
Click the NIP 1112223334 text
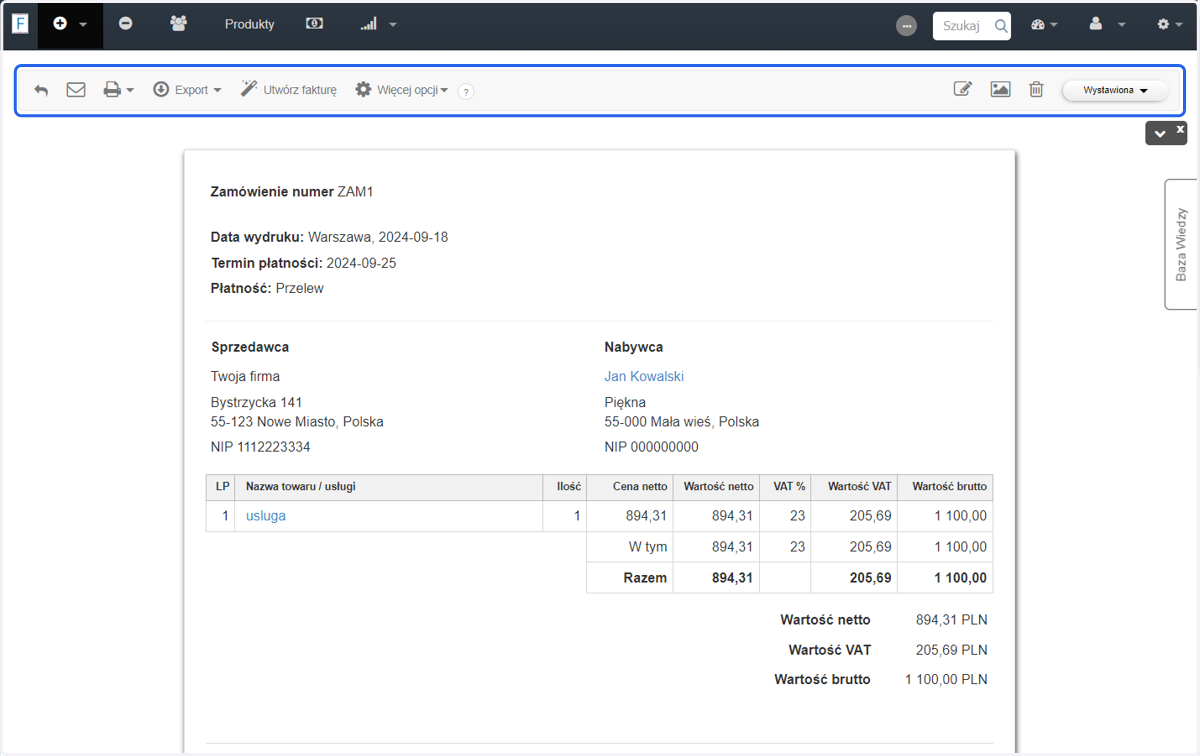pyautogui.click(x=261, y=447)
